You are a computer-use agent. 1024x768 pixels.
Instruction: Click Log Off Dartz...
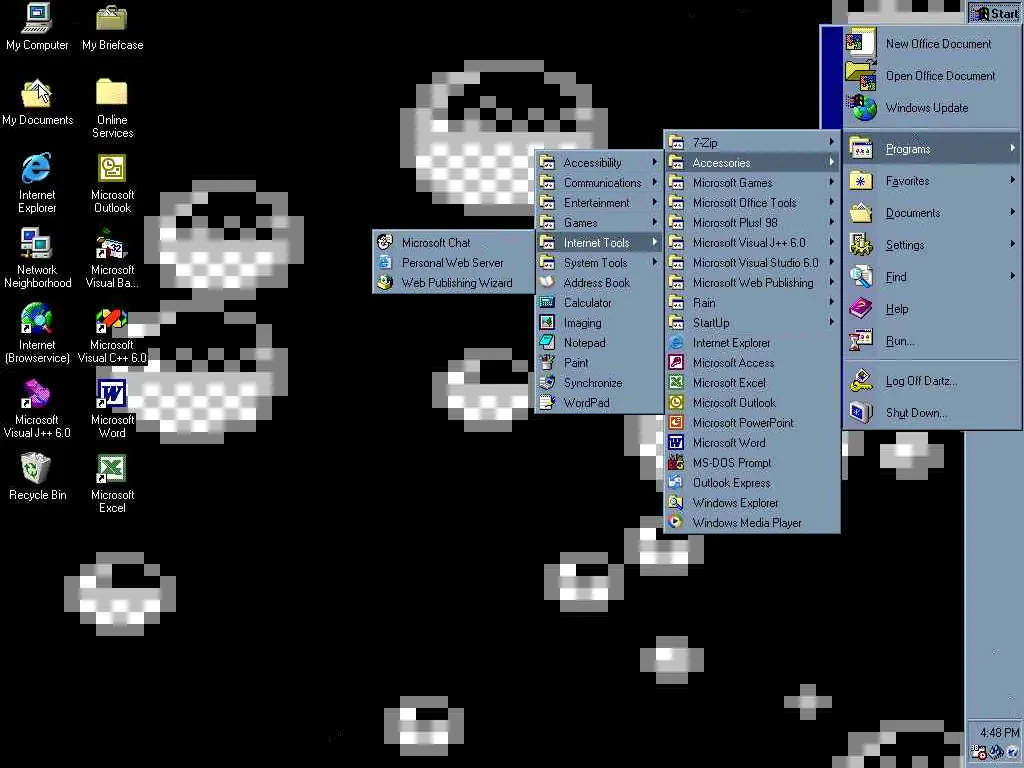(933, 381)
